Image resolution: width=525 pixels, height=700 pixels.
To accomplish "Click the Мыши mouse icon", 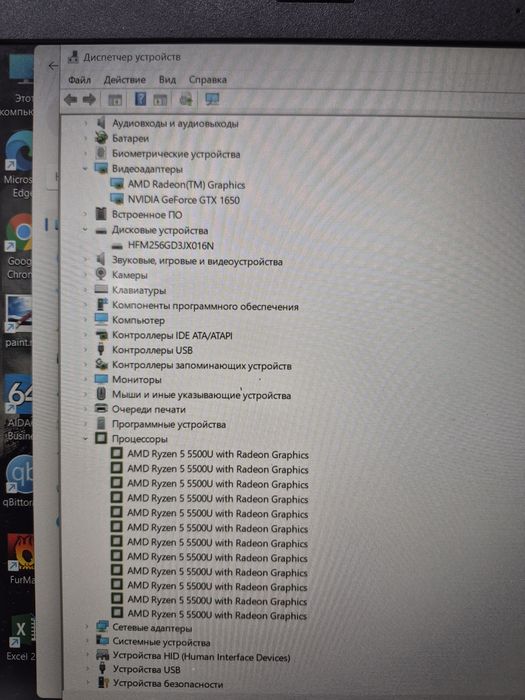I will pyautogui.click(x=101, y=394).
